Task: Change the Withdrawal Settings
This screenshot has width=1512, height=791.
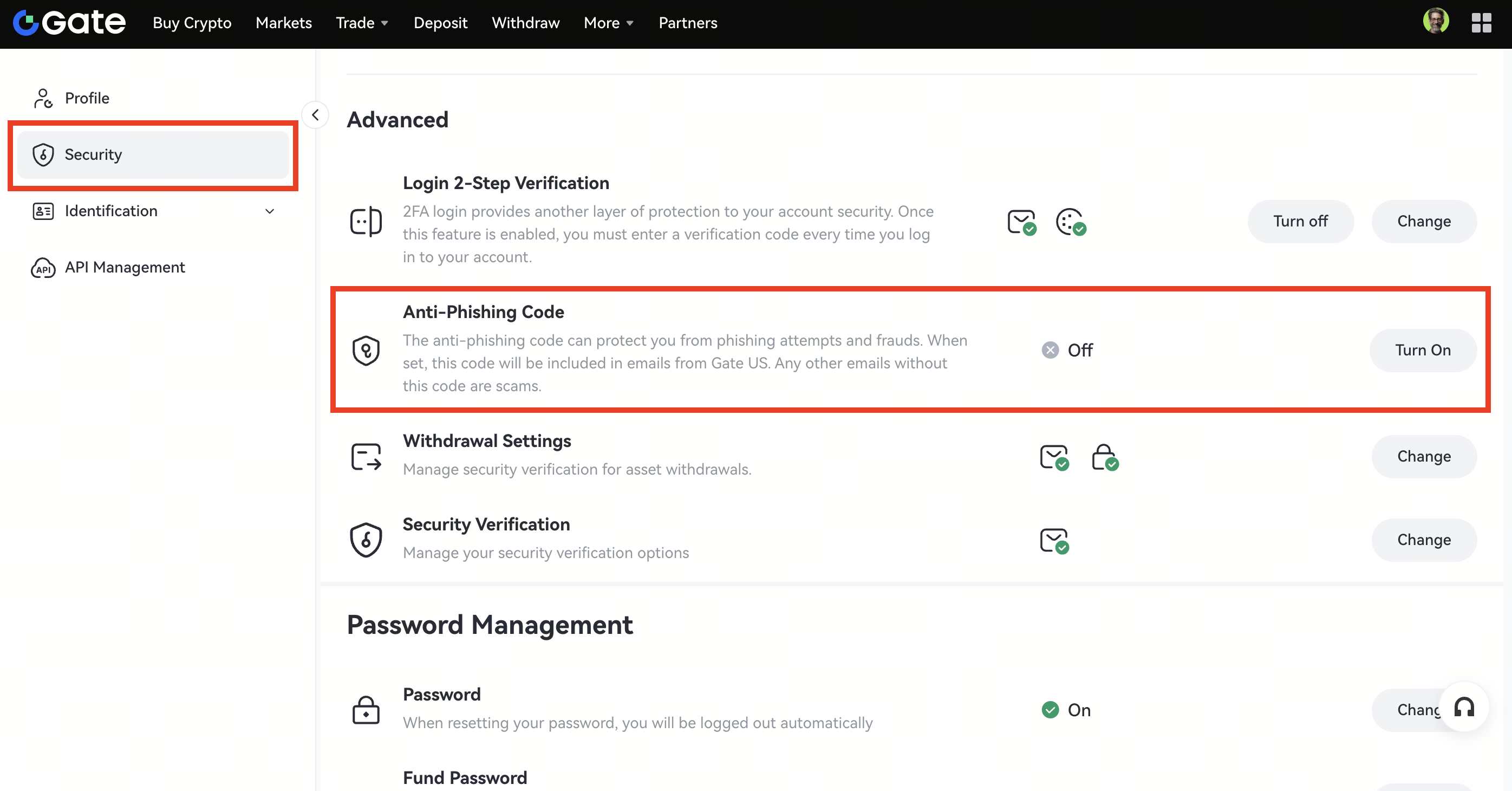Action: tap(1423, 456)
